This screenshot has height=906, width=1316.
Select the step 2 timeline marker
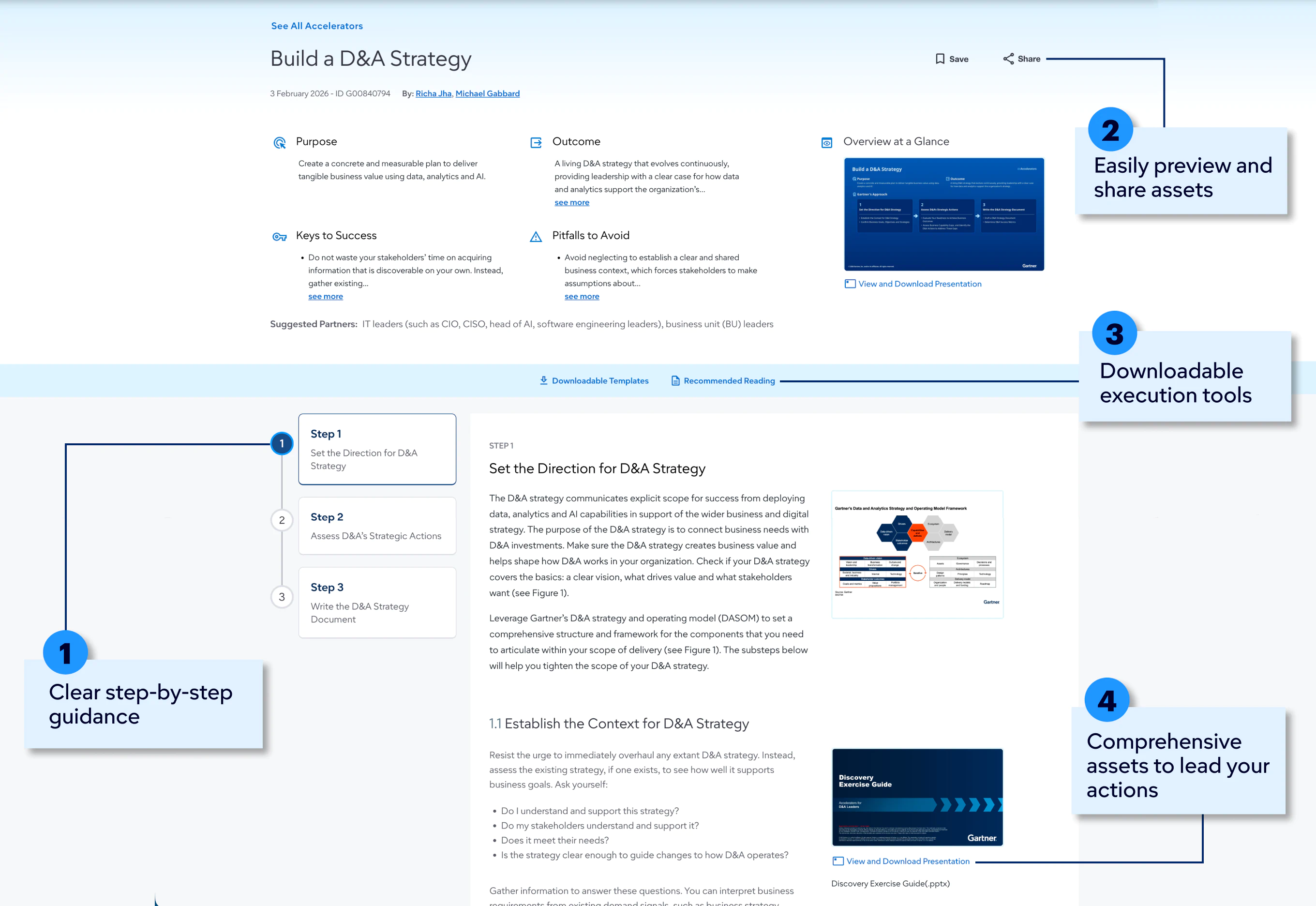click(x=282, y=520)
